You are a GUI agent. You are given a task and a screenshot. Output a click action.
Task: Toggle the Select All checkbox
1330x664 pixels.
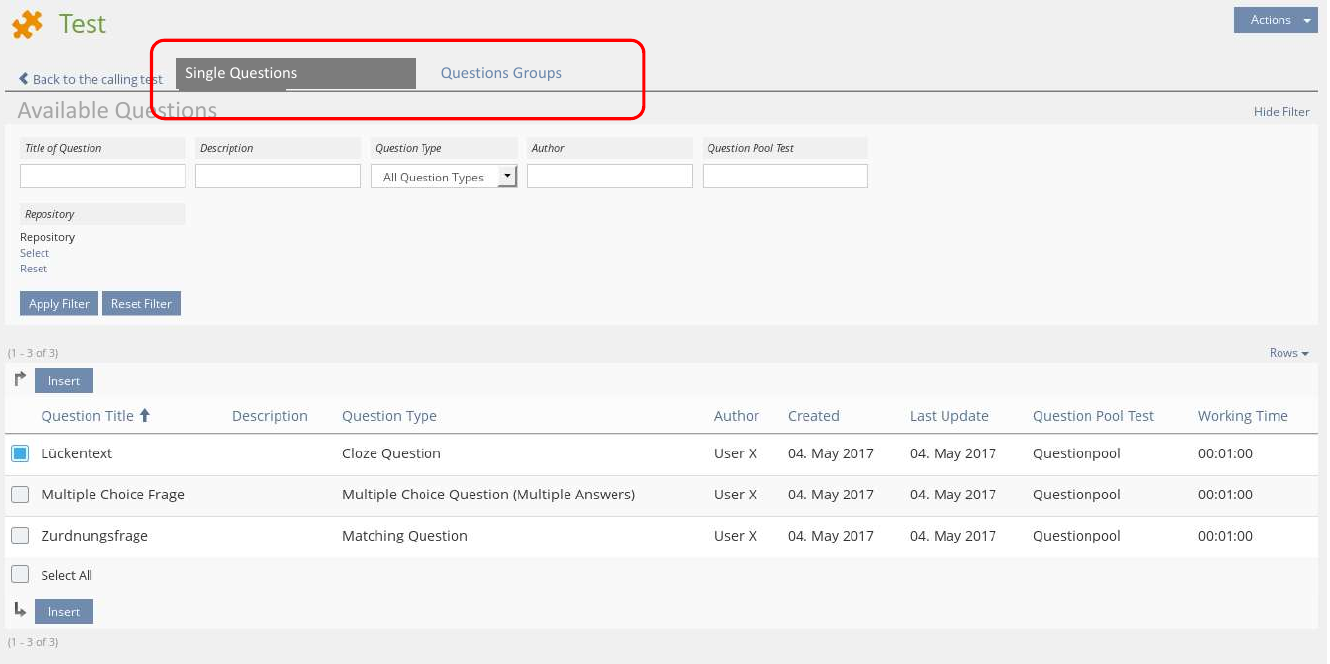point(20,575)
